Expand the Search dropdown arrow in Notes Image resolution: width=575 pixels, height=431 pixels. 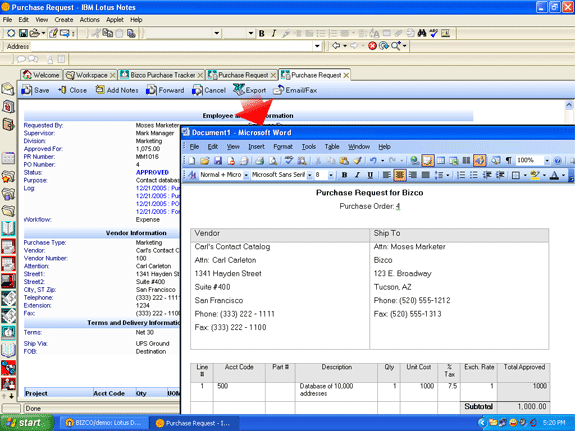click(405, 46)
